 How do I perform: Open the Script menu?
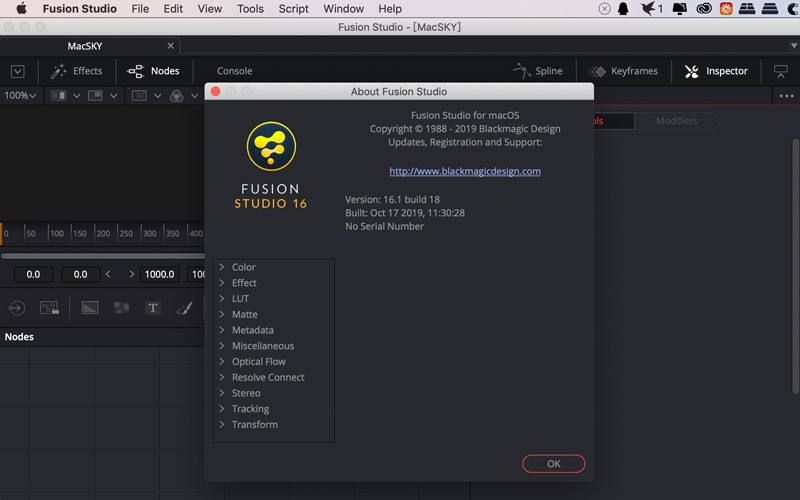point(293,9)
